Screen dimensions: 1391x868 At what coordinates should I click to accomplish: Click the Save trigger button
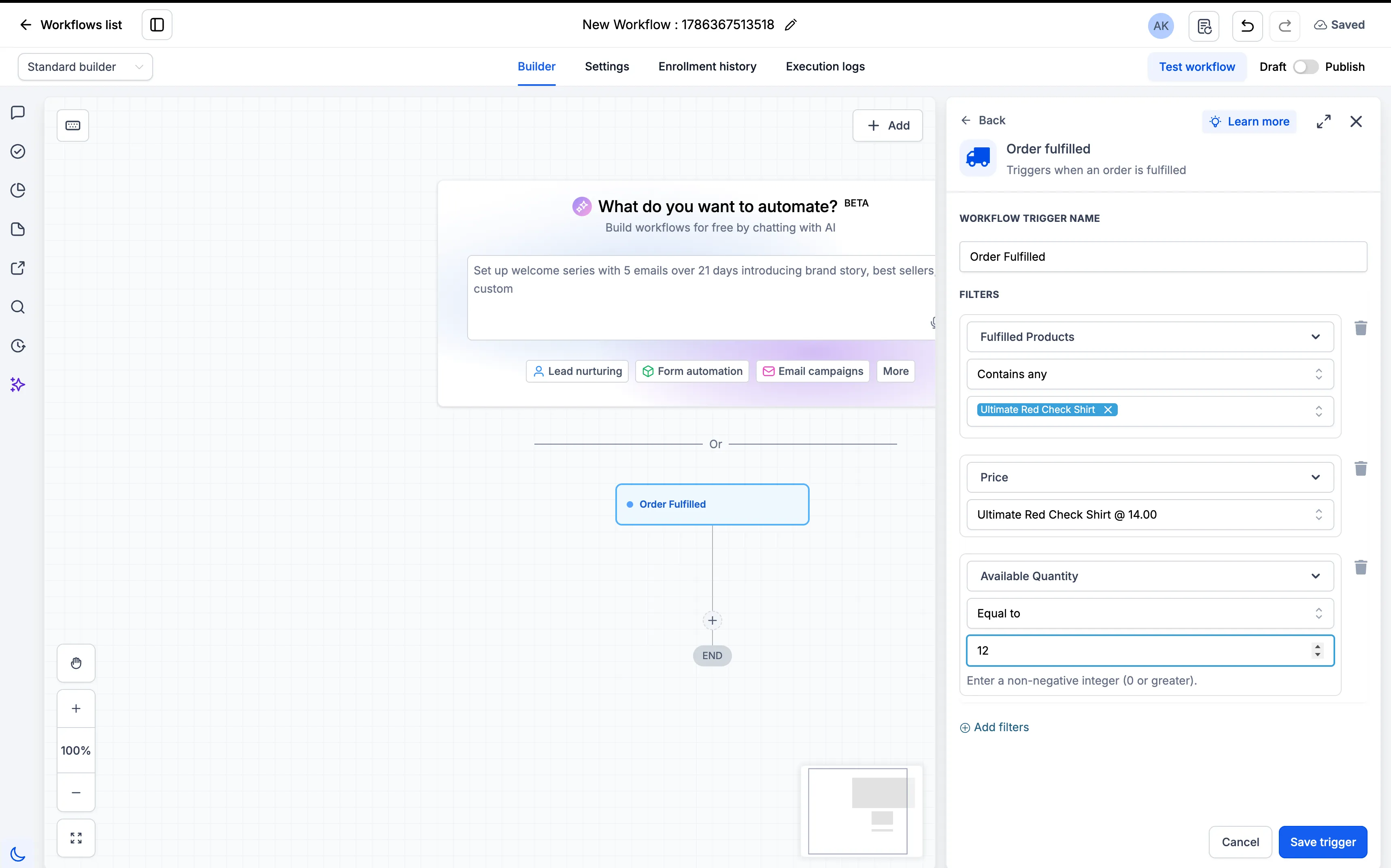pos(1323,842)
